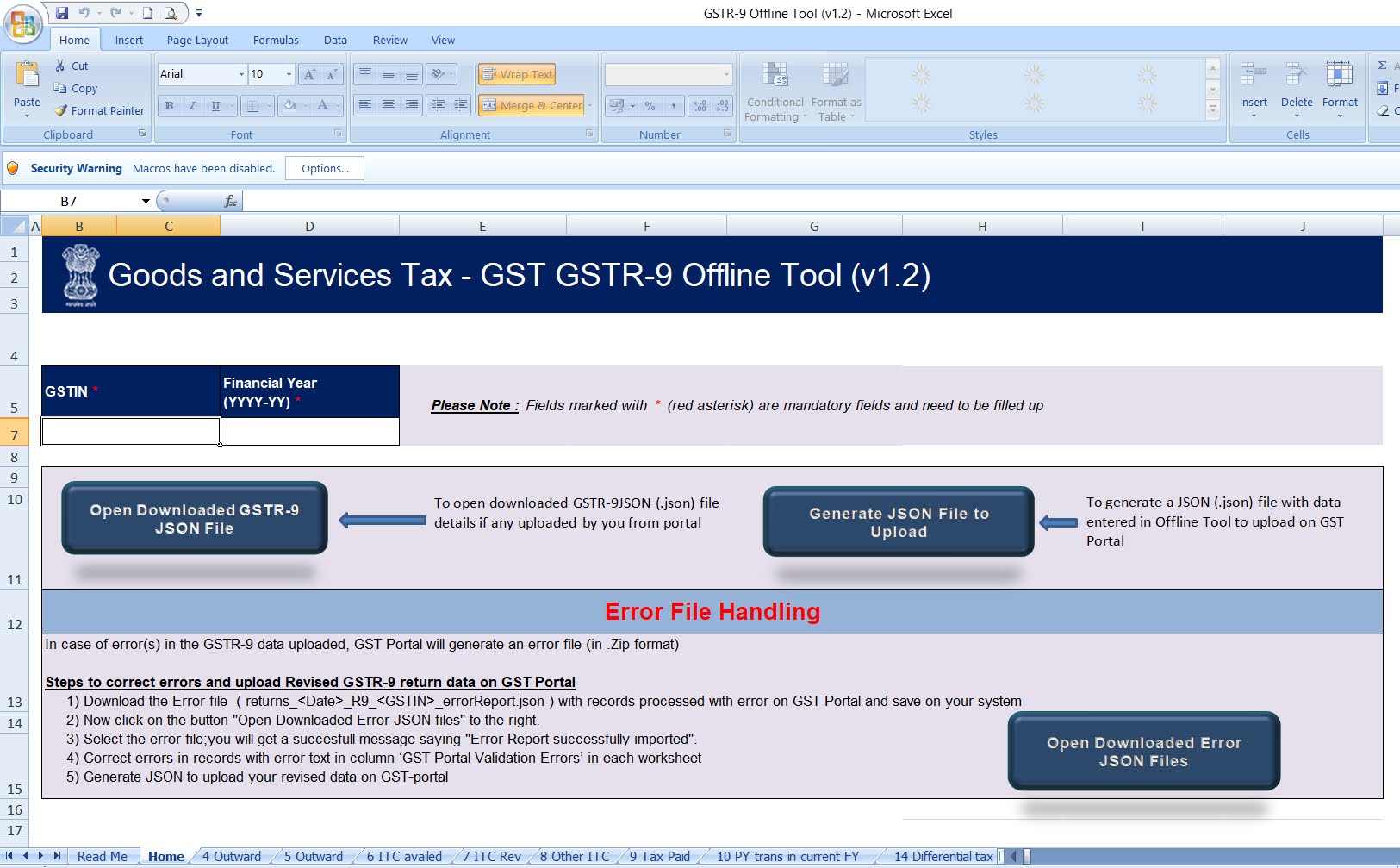
Task: Open the Name Box dropdown
Action: click(x=145, y=200)
